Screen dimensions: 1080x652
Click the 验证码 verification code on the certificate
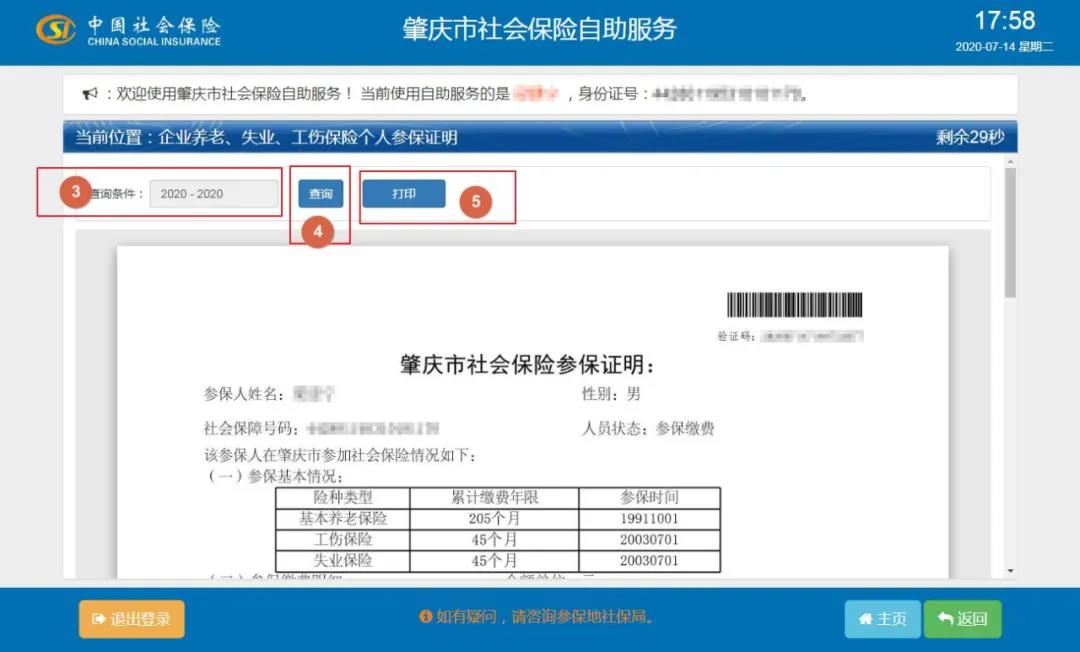[x=790, y=334]
